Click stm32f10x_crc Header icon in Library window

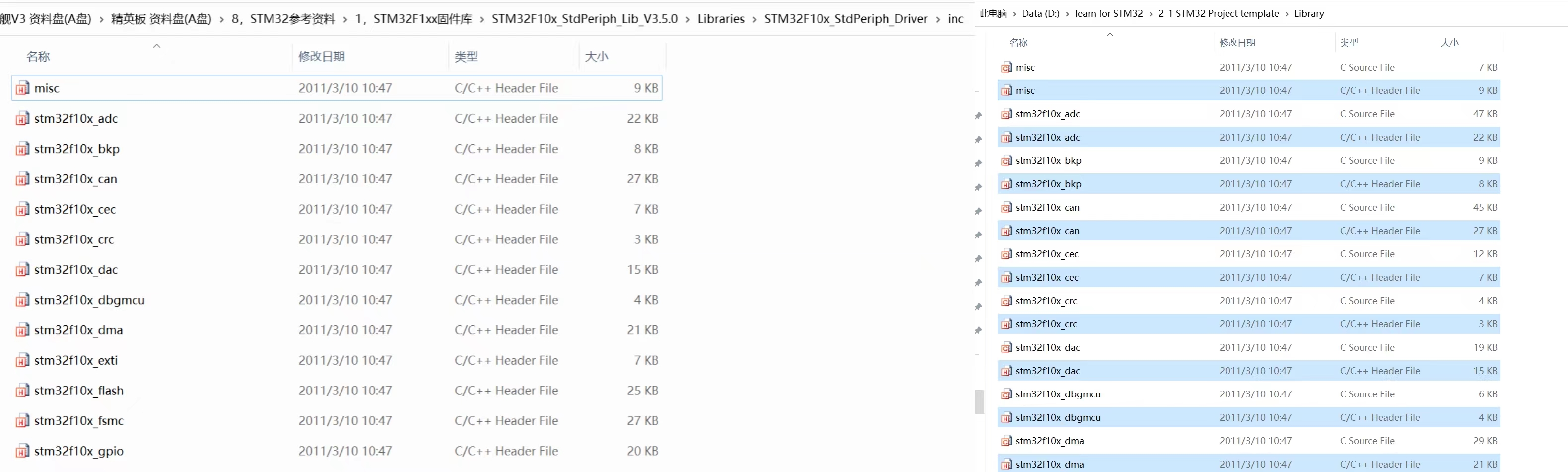click(1007, 324)
